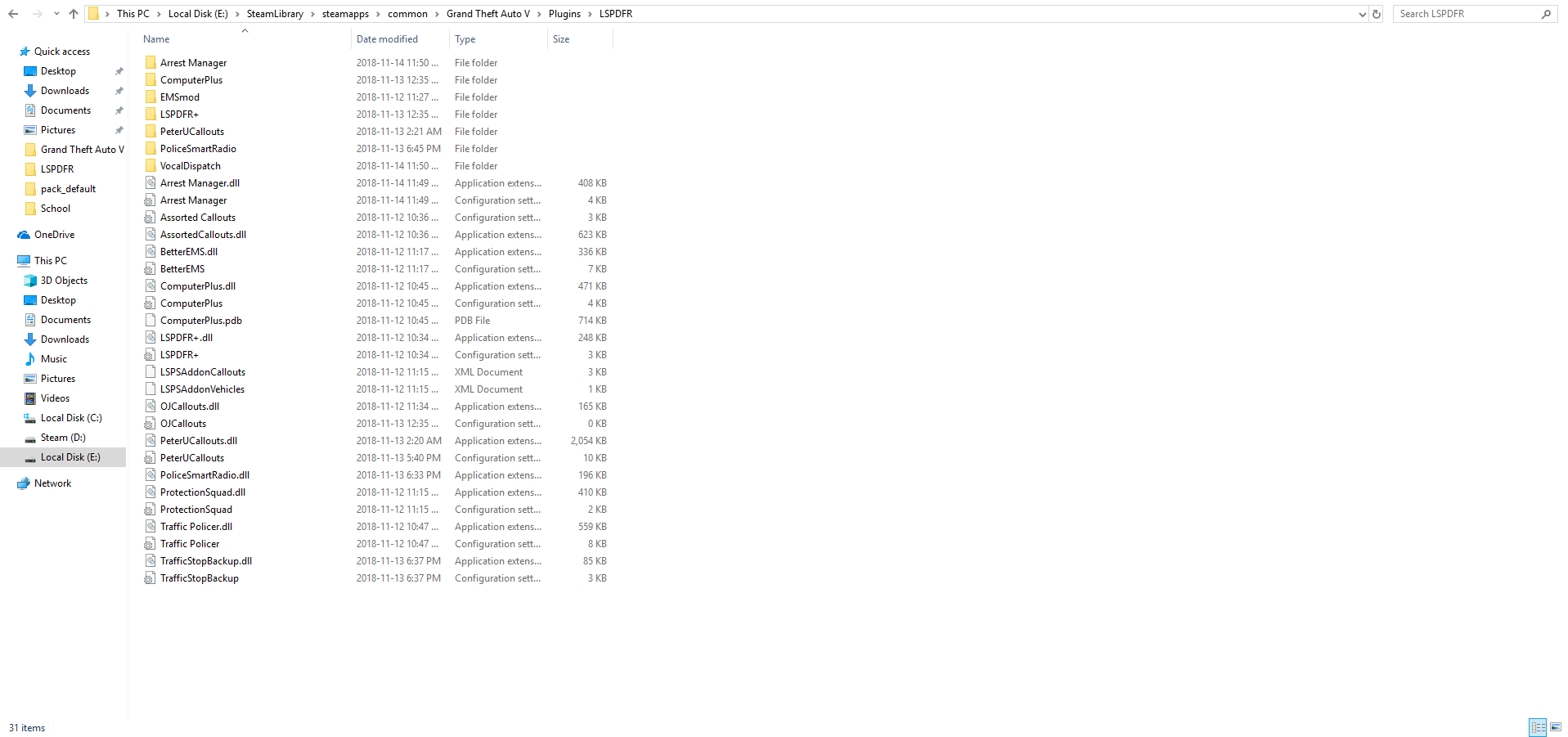Sort files by Size column header
1568x737 pixels.
click(x=561, y=39)
